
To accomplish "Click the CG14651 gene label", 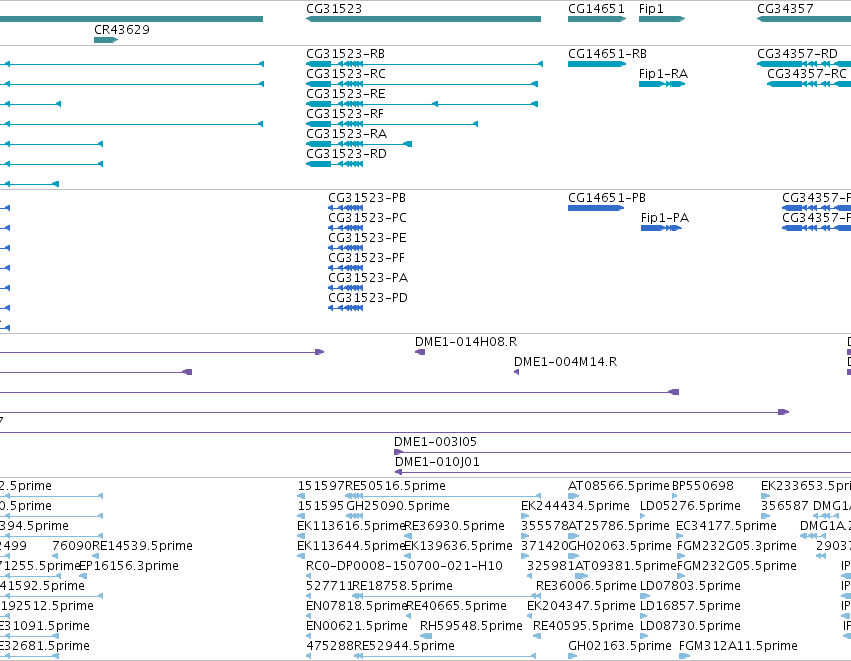I will click(596, 9).
